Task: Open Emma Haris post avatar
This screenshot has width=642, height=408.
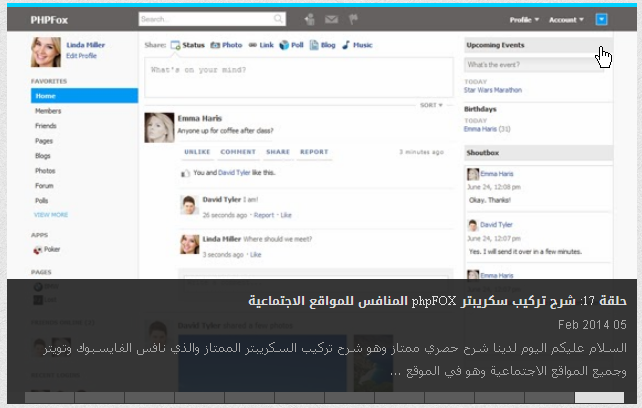Action: [x=159, y=128]
